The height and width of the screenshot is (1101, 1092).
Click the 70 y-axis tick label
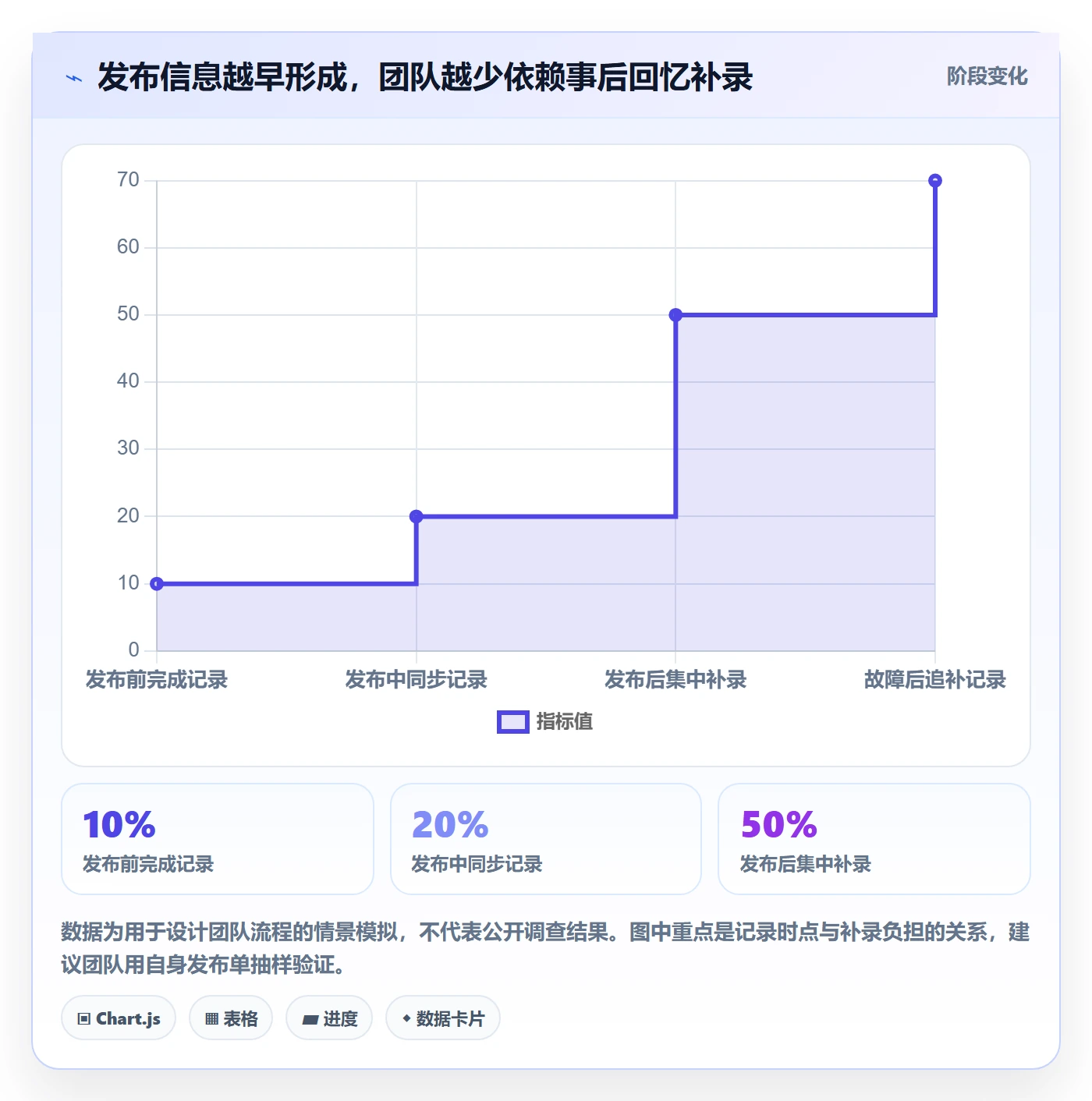point(128,180)
